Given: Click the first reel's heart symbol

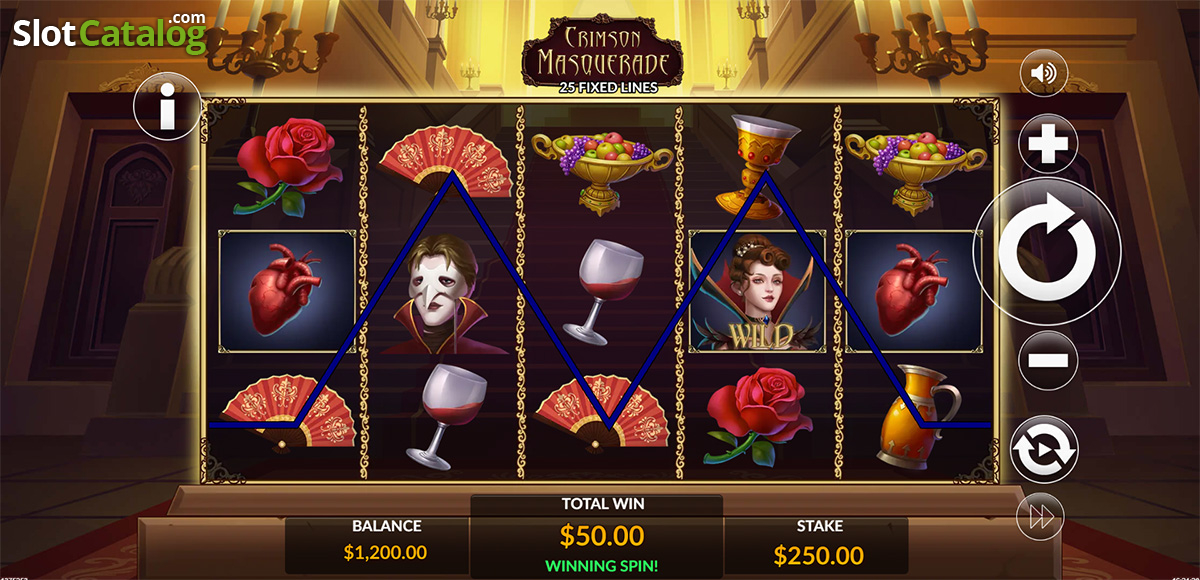Looking at the screenshot, I should tap(287, 291).
